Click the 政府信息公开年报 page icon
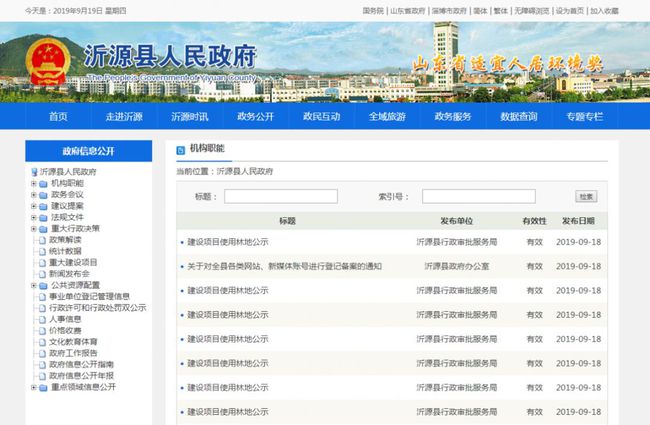This screenshot has height=425, width=650. [x=42, y=376]
